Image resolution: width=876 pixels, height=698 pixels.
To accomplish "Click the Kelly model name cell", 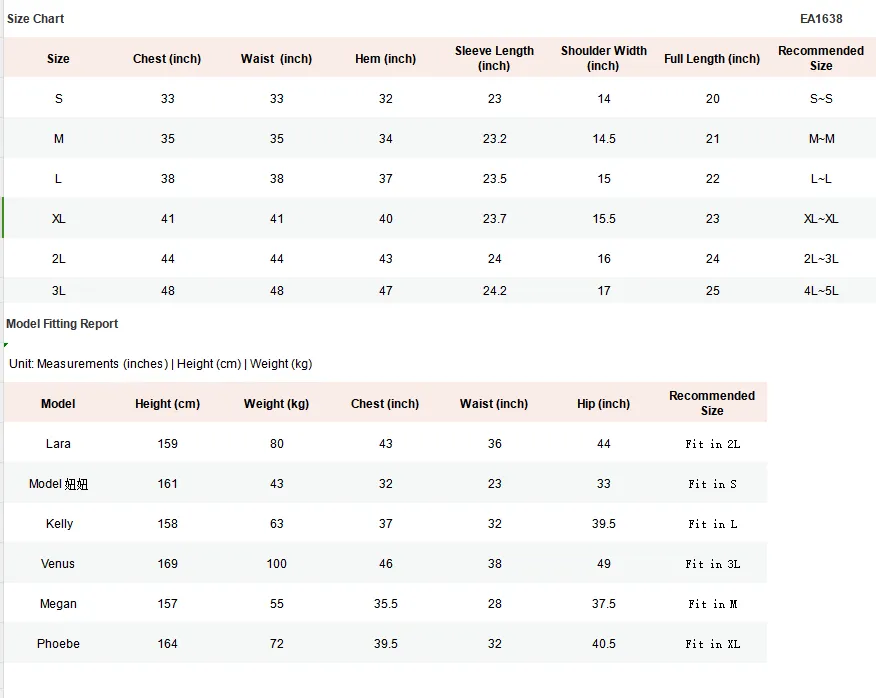I will pos(59,524).
